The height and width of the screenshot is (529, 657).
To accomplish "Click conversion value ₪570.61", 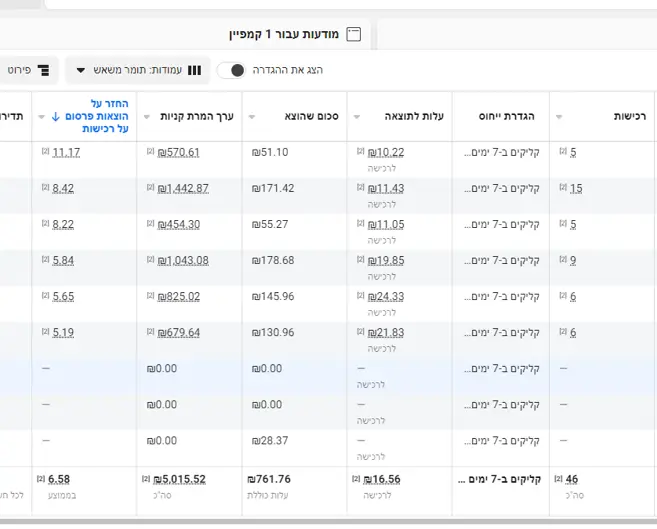I will point(178,152).
